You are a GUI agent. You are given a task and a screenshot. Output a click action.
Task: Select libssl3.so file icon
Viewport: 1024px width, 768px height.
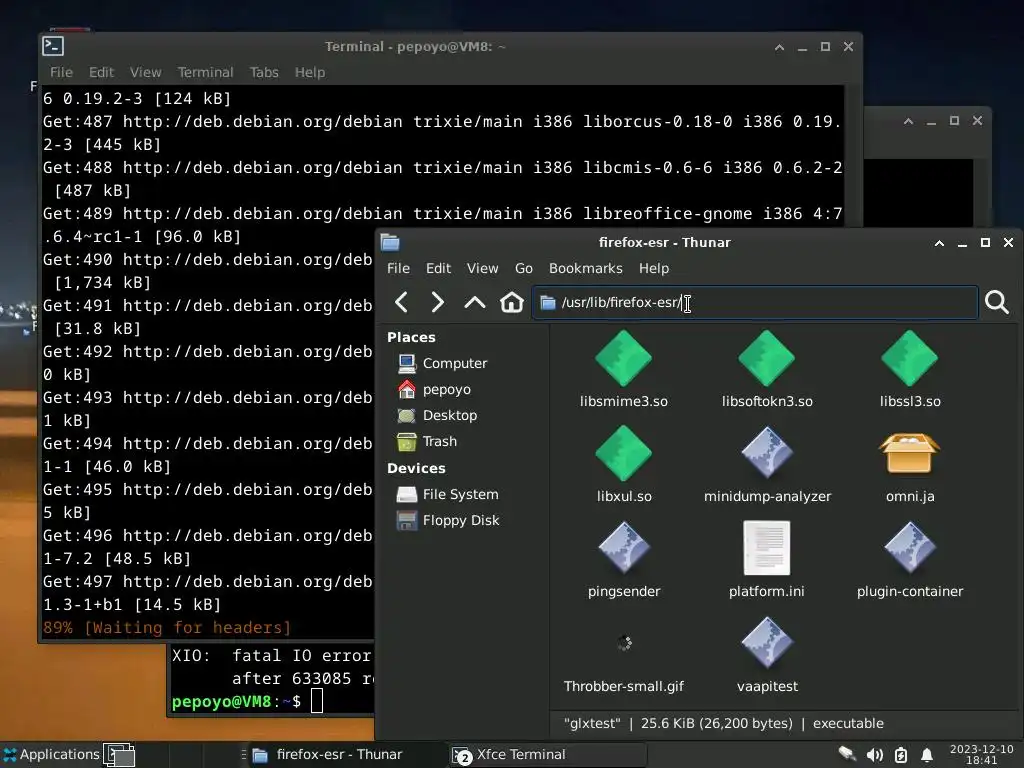click(910, 359)
